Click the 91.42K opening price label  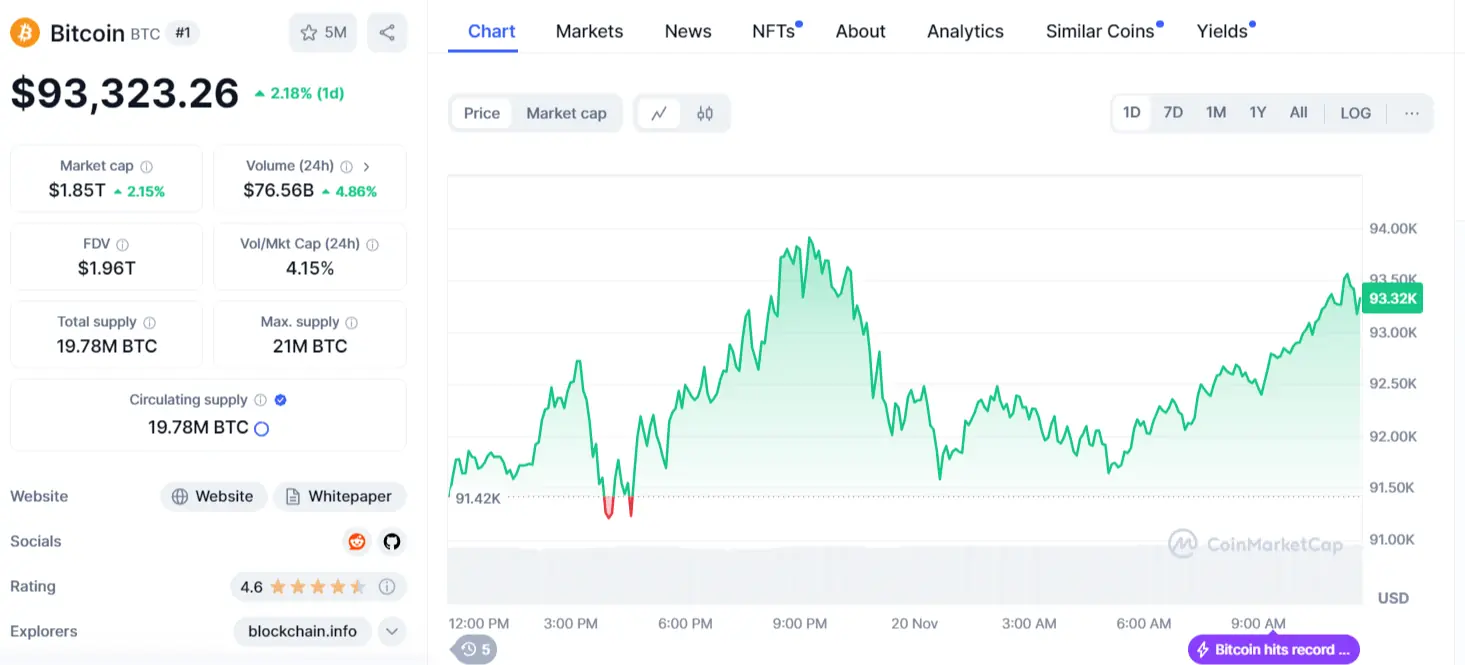[x=477, y=498]
